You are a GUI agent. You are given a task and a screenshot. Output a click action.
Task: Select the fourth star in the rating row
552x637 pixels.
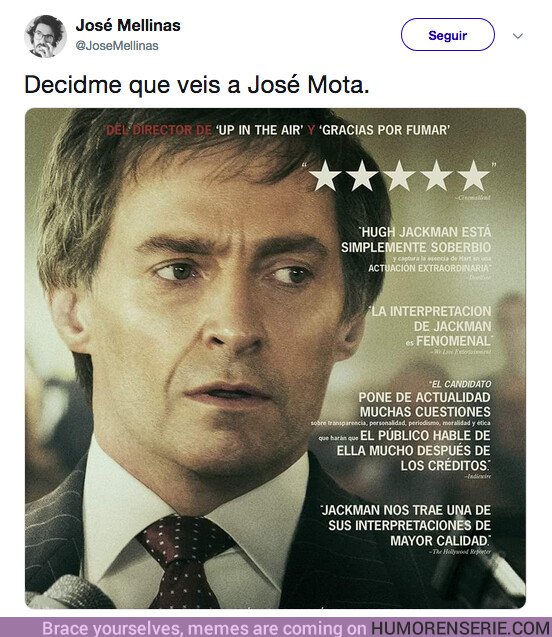pos(436,176)
